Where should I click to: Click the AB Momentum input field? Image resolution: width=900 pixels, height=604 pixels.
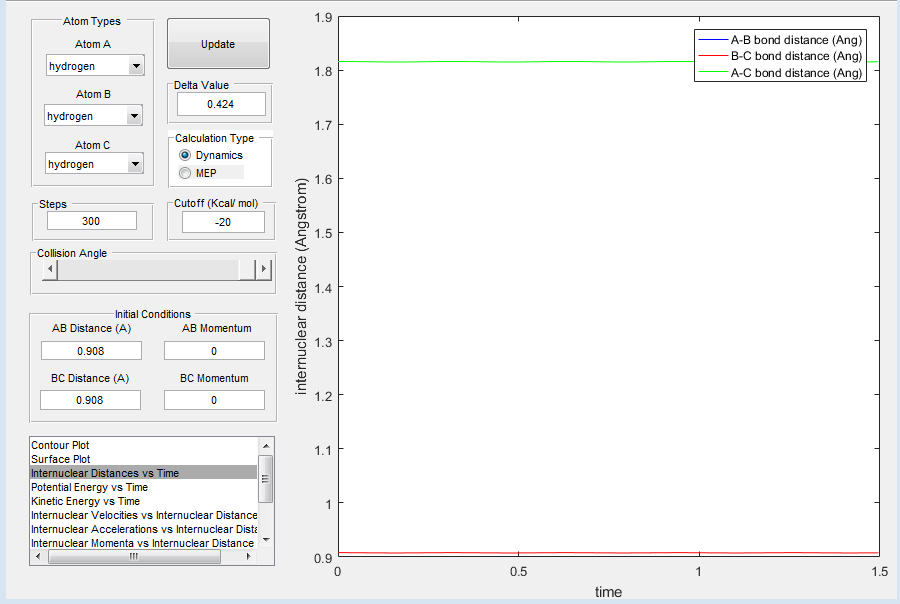coord(214,351)
